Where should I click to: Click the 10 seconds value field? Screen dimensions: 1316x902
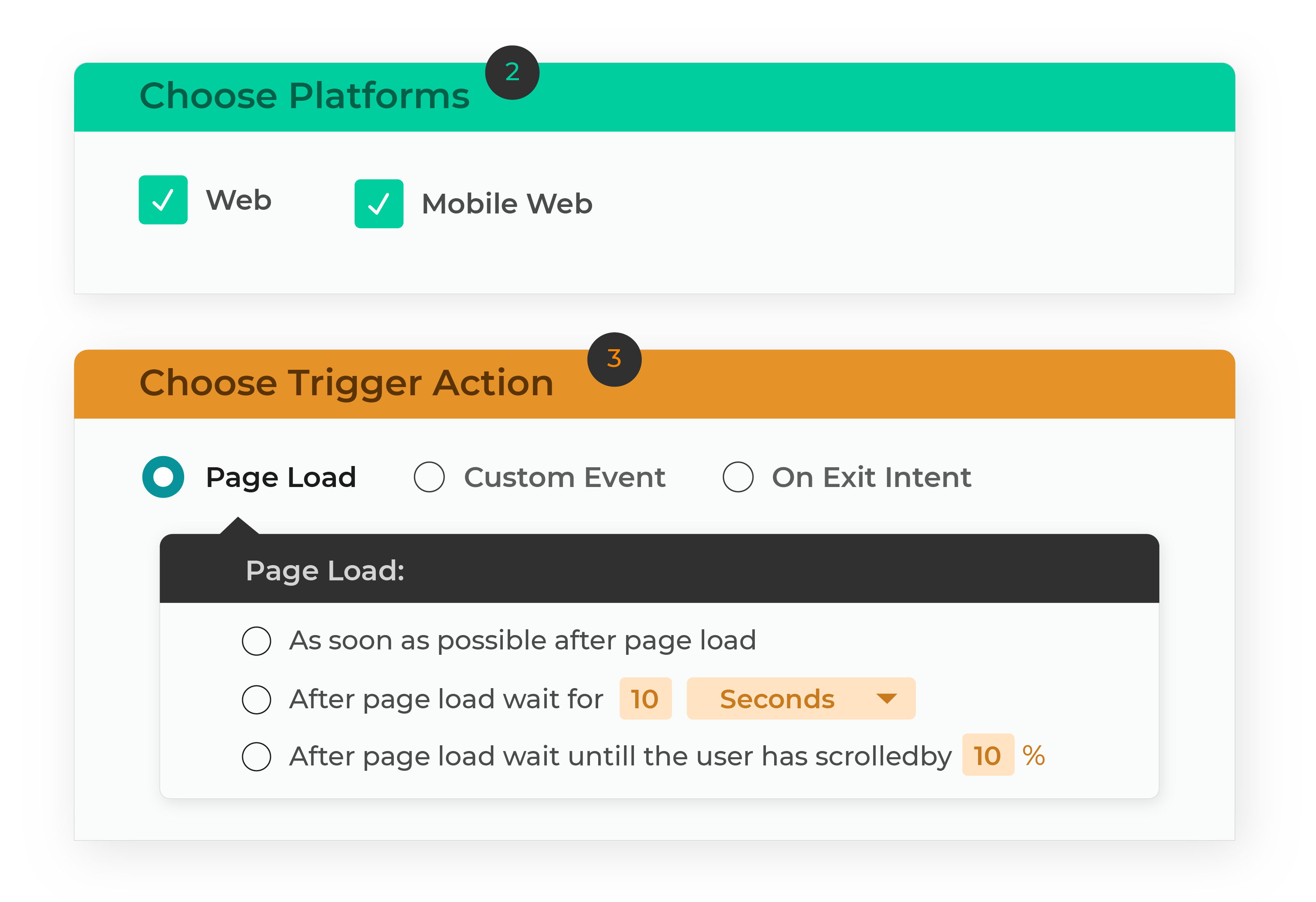[645, 698]
